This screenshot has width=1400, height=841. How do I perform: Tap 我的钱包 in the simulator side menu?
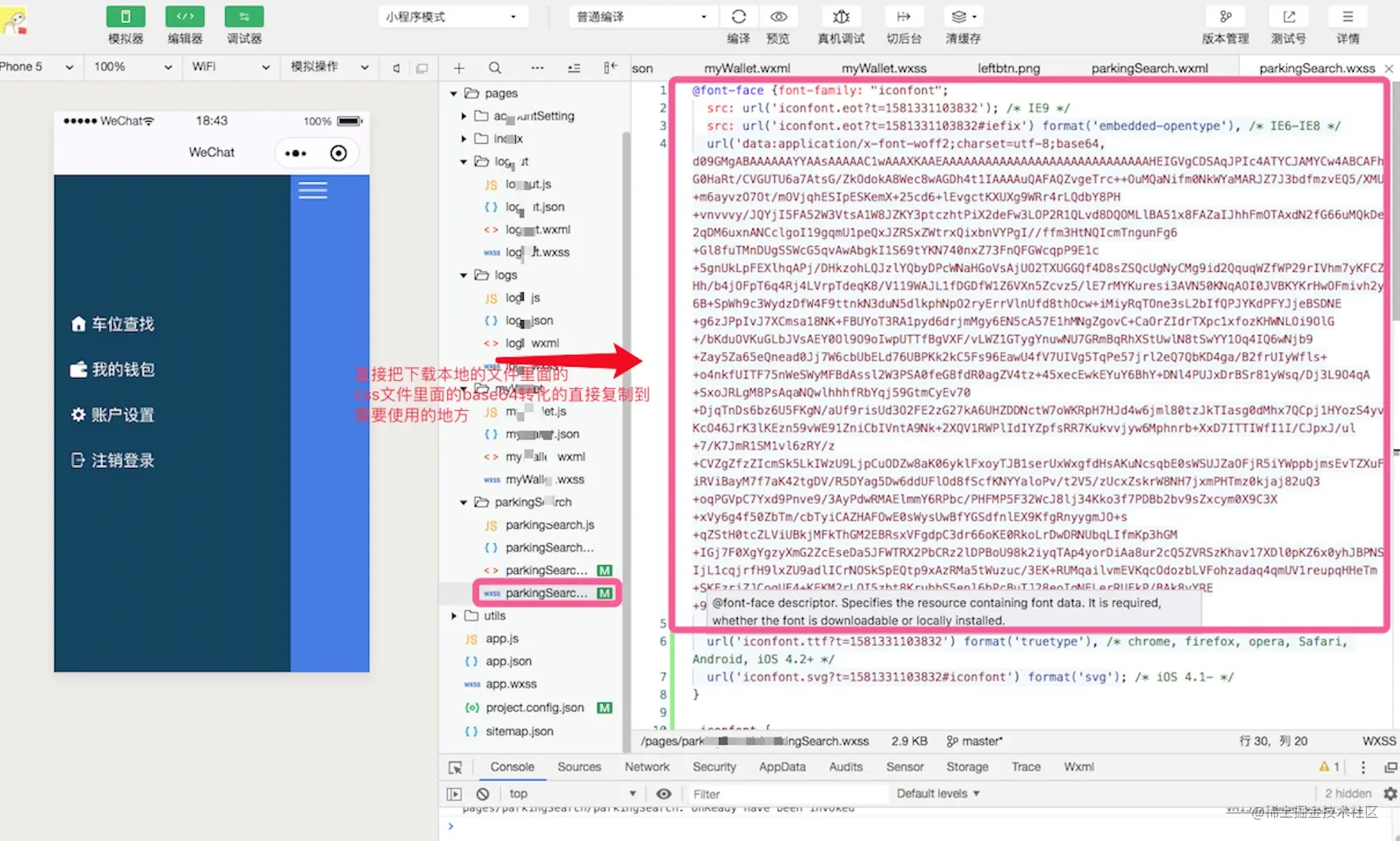point(112,369)
